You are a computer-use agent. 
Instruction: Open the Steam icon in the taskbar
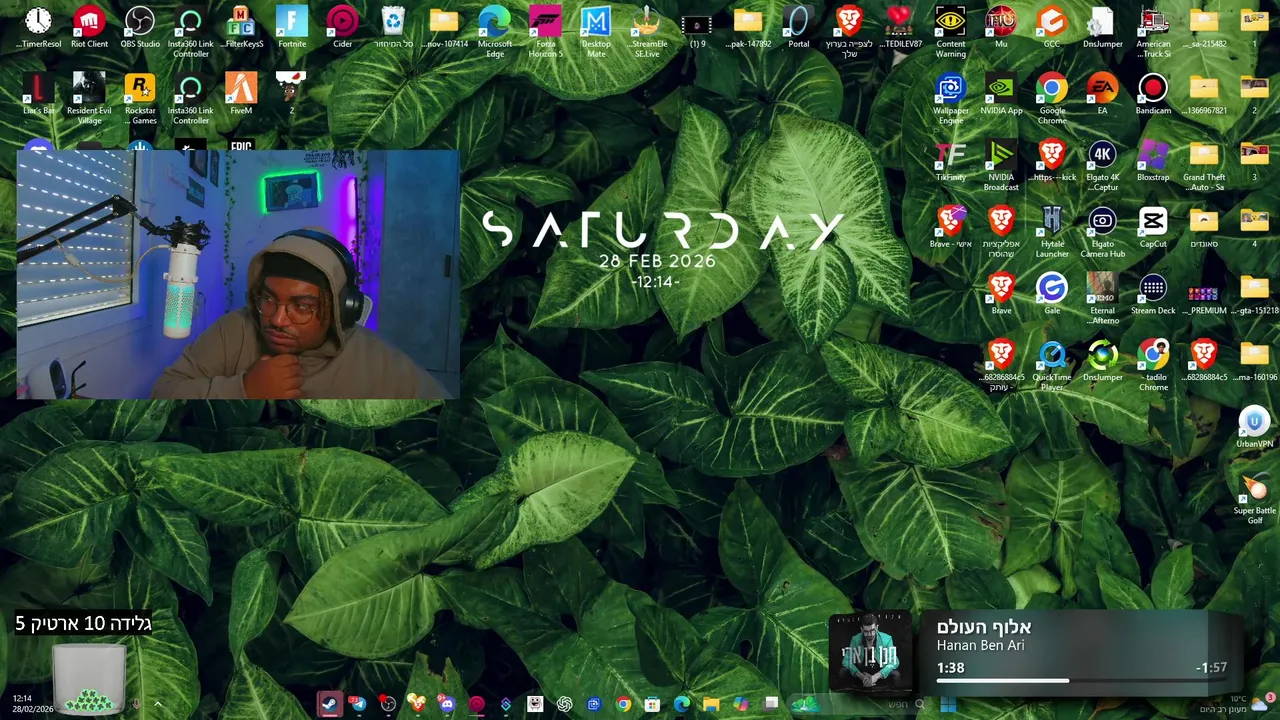pos(328,704)
